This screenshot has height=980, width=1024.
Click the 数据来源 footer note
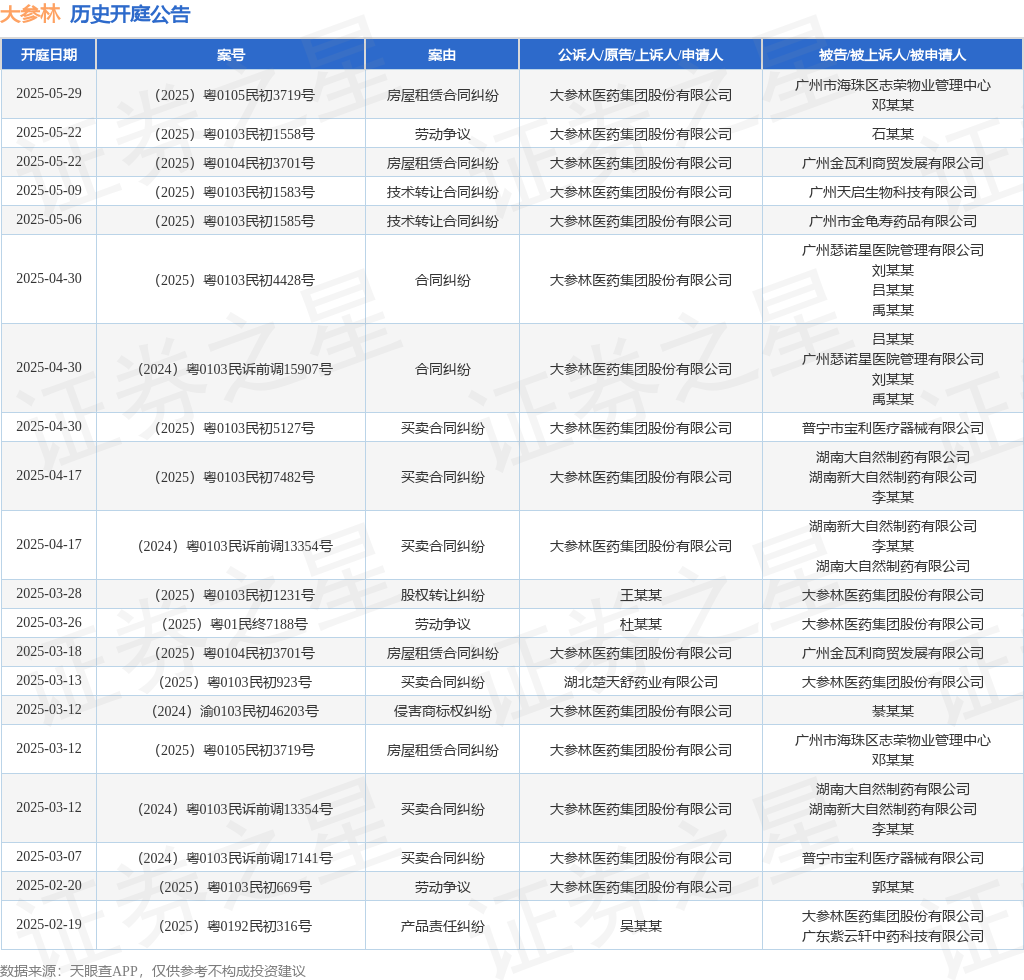153,971
